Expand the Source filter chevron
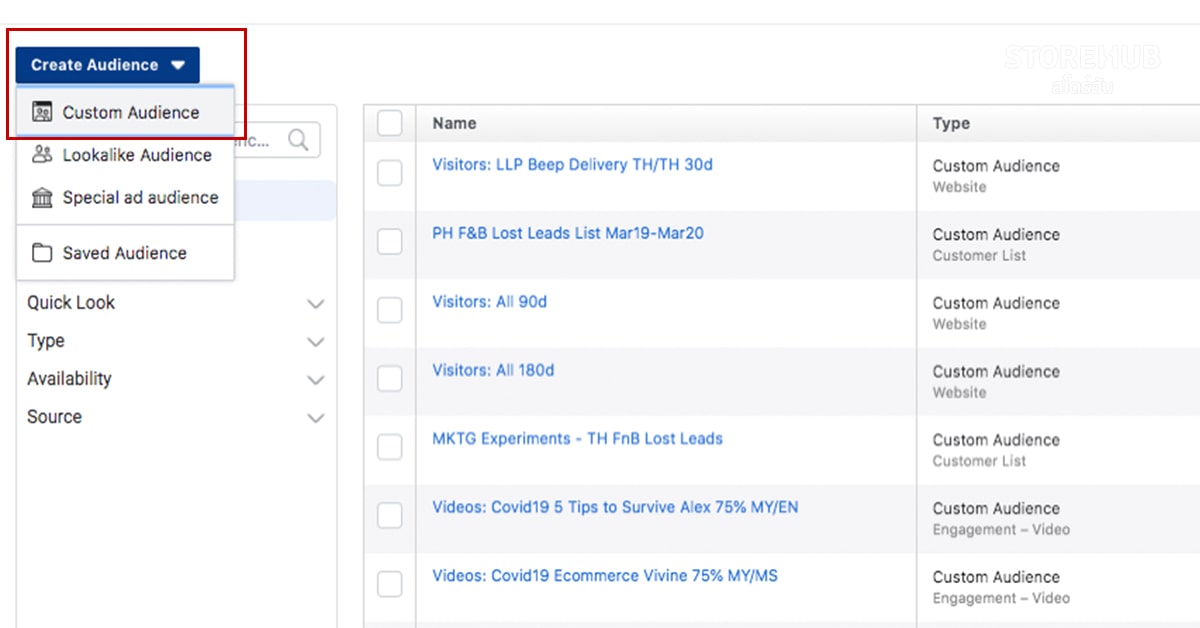The height and width of the screenshot is (628, 1200). pyautogui.click(x=316, y=418)
